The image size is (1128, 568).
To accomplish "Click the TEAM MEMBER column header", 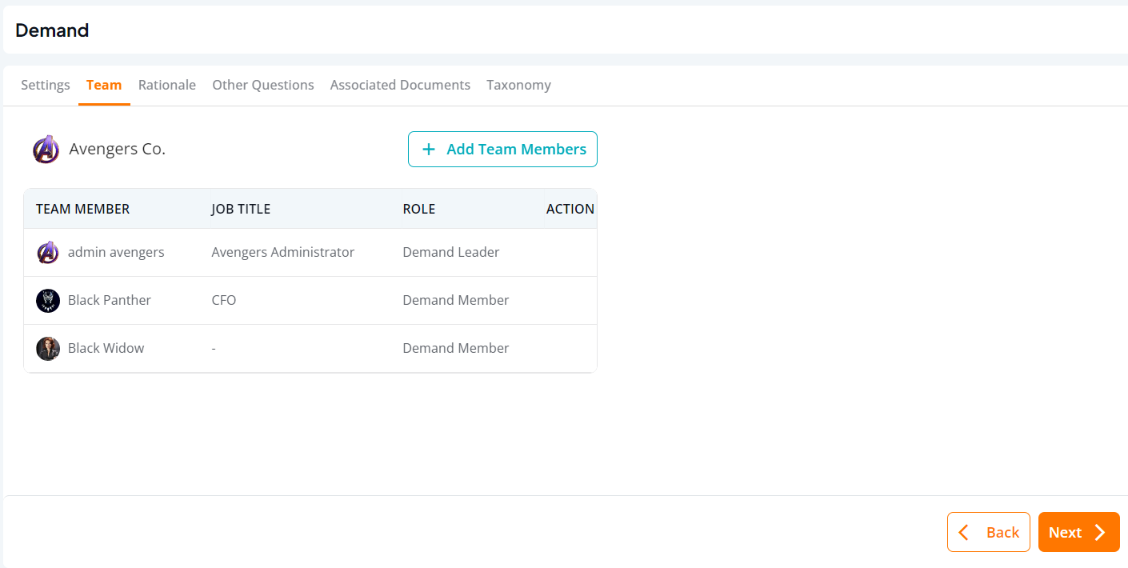I will (83, 209).
